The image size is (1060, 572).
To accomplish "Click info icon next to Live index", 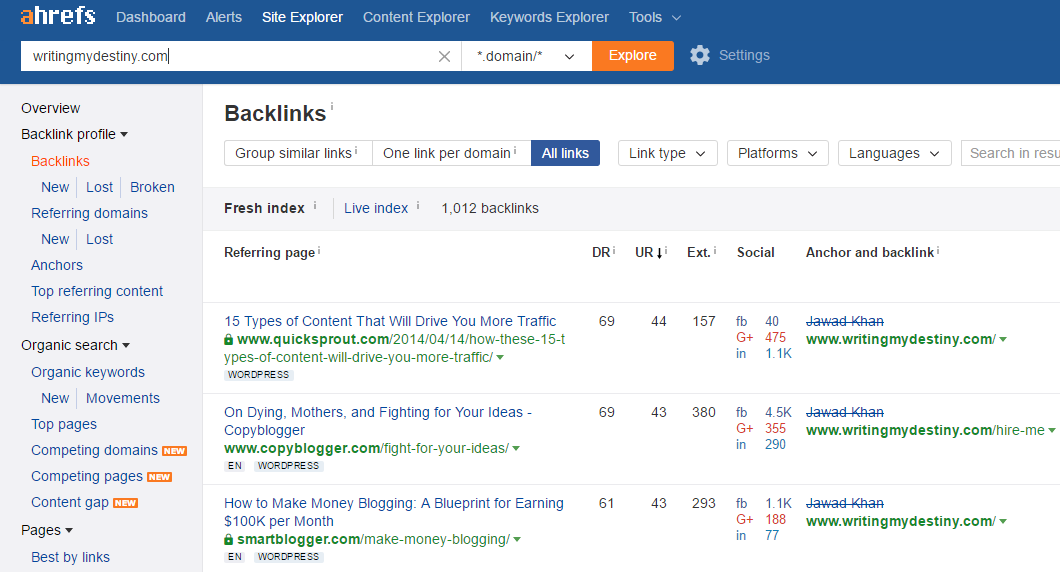I will [418, 205].
